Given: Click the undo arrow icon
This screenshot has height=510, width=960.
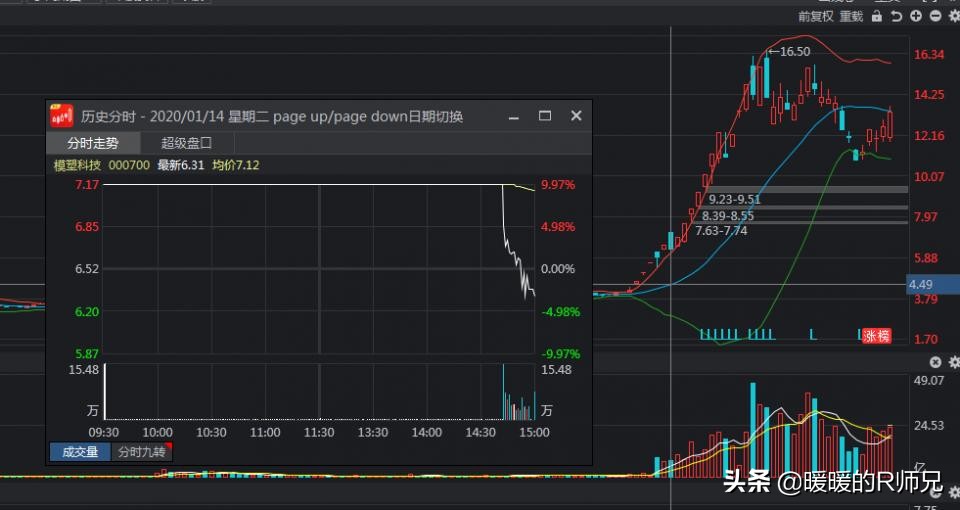Looking at the screenshot, I should [x=897, y=16].
